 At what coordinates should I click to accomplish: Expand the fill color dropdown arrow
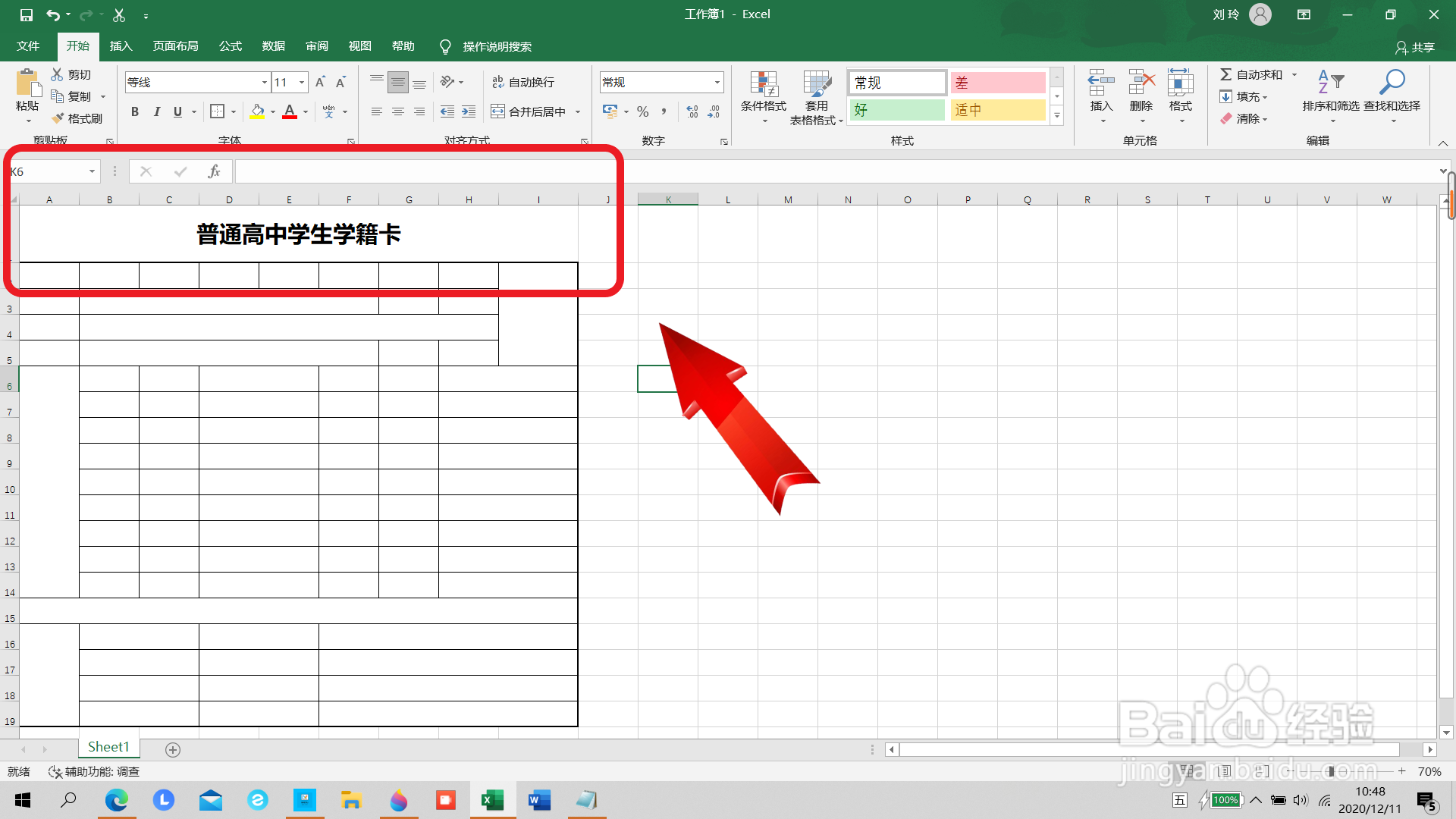coord(273,111)
